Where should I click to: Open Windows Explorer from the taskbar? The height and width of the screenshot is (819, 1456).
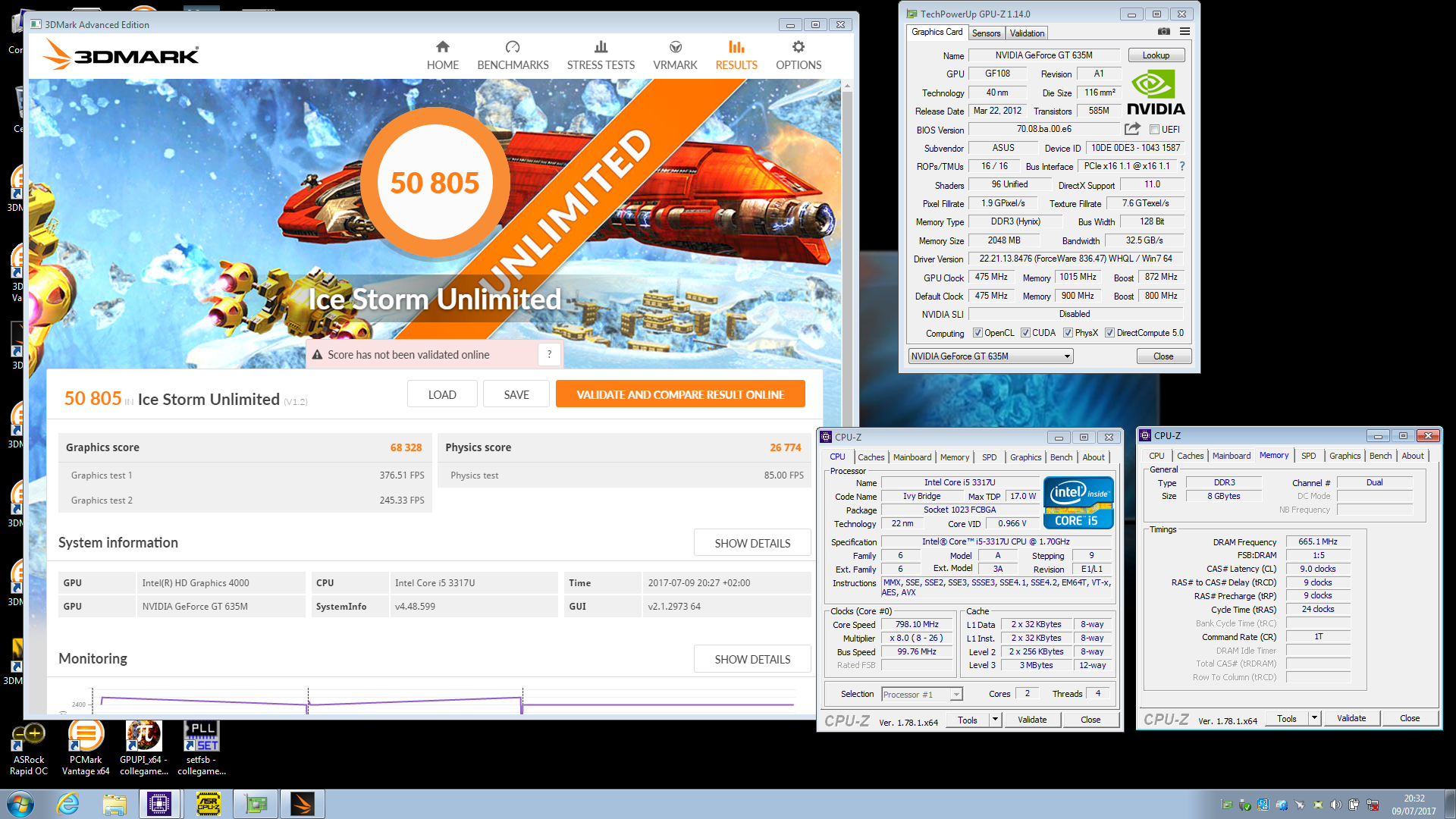115,804
